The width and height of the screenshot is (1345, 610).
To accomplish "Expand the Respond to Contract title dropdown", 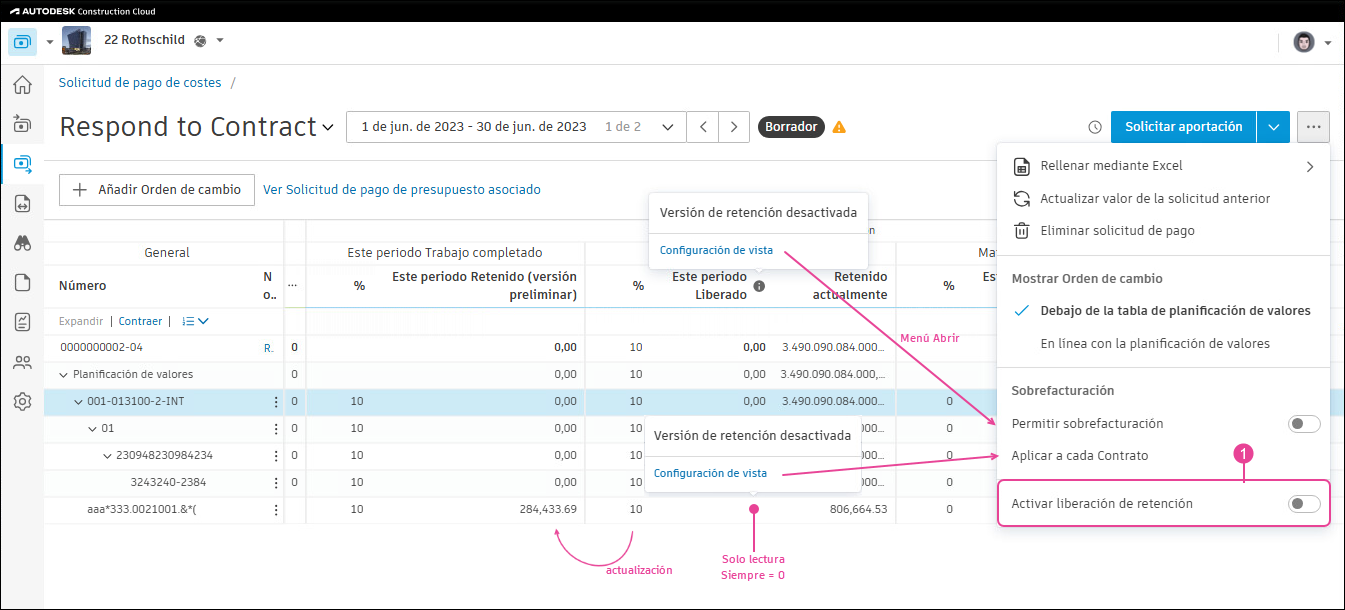I will (328, 126).
